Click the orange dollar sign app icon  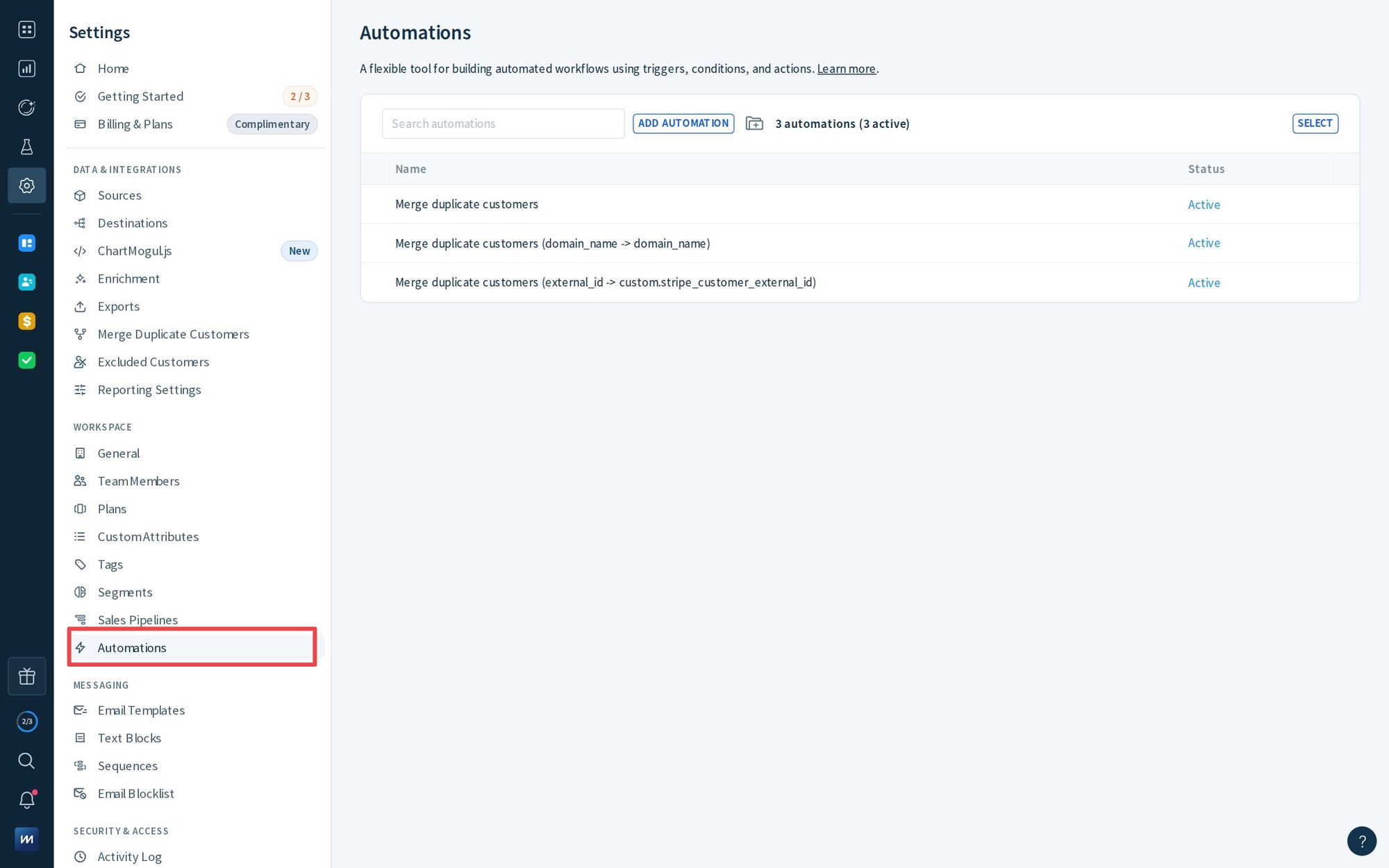26,321
